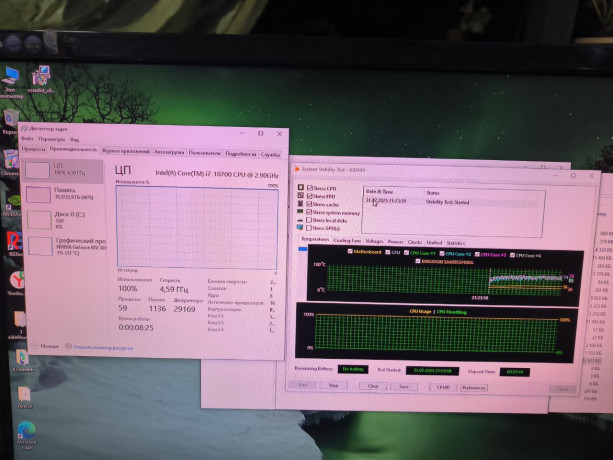Open Statistics tab in AIDA64
613x460 pixels.
click(x=455, y=243)
